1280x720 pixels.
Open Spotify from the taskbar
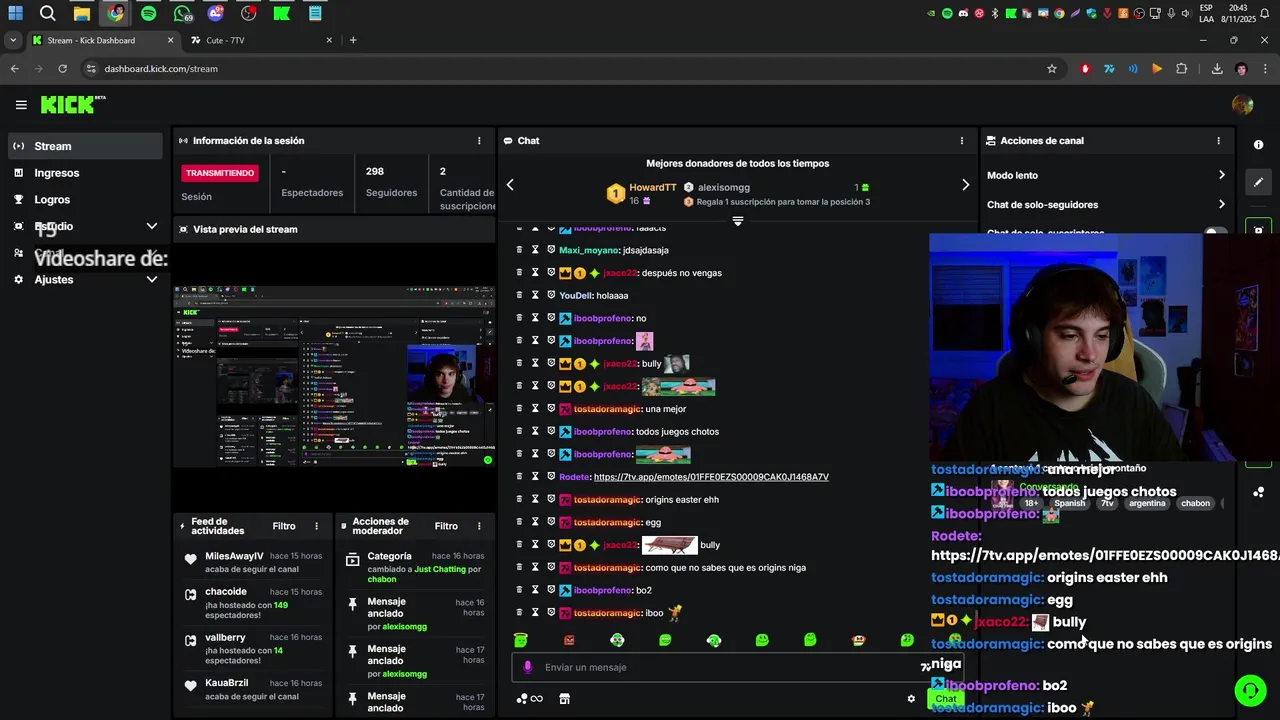(x=148, y=14)
